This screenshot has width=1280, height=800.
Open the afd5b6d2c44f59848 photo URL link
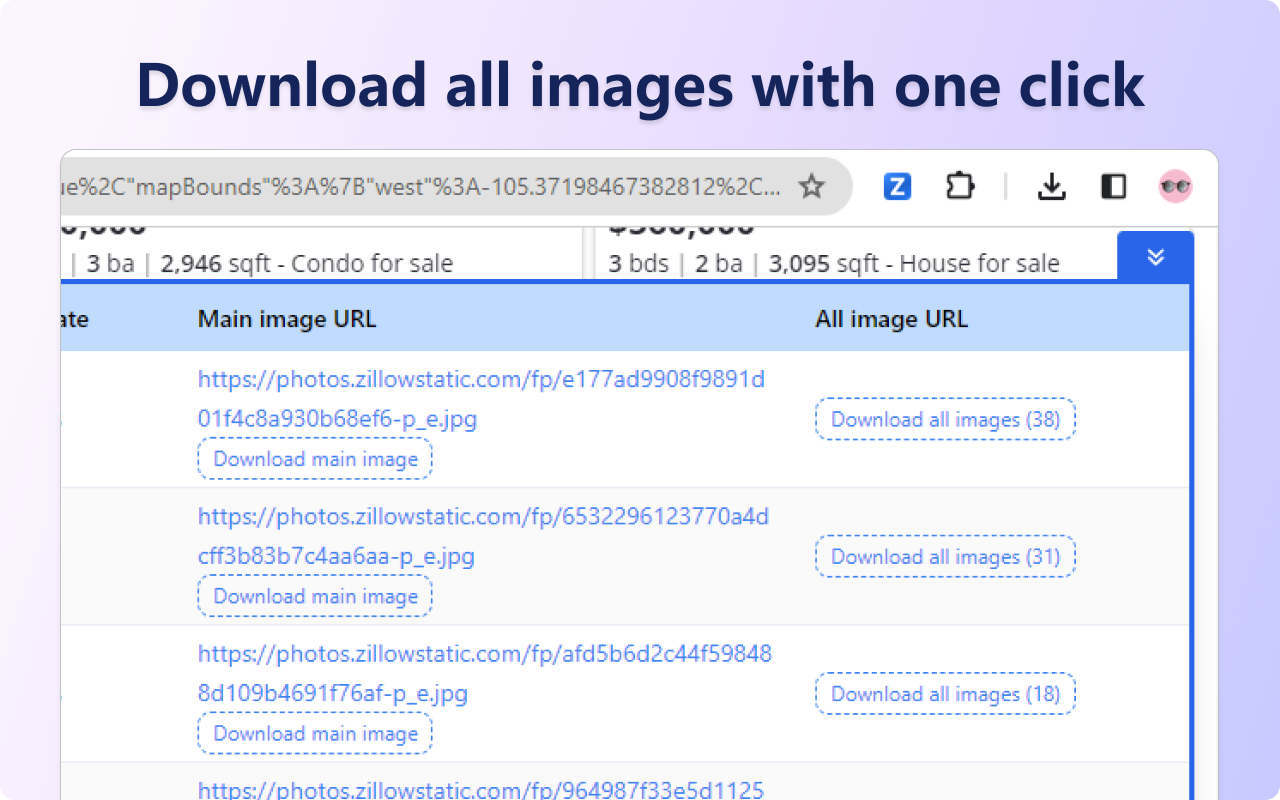click(x=485, y=673)
